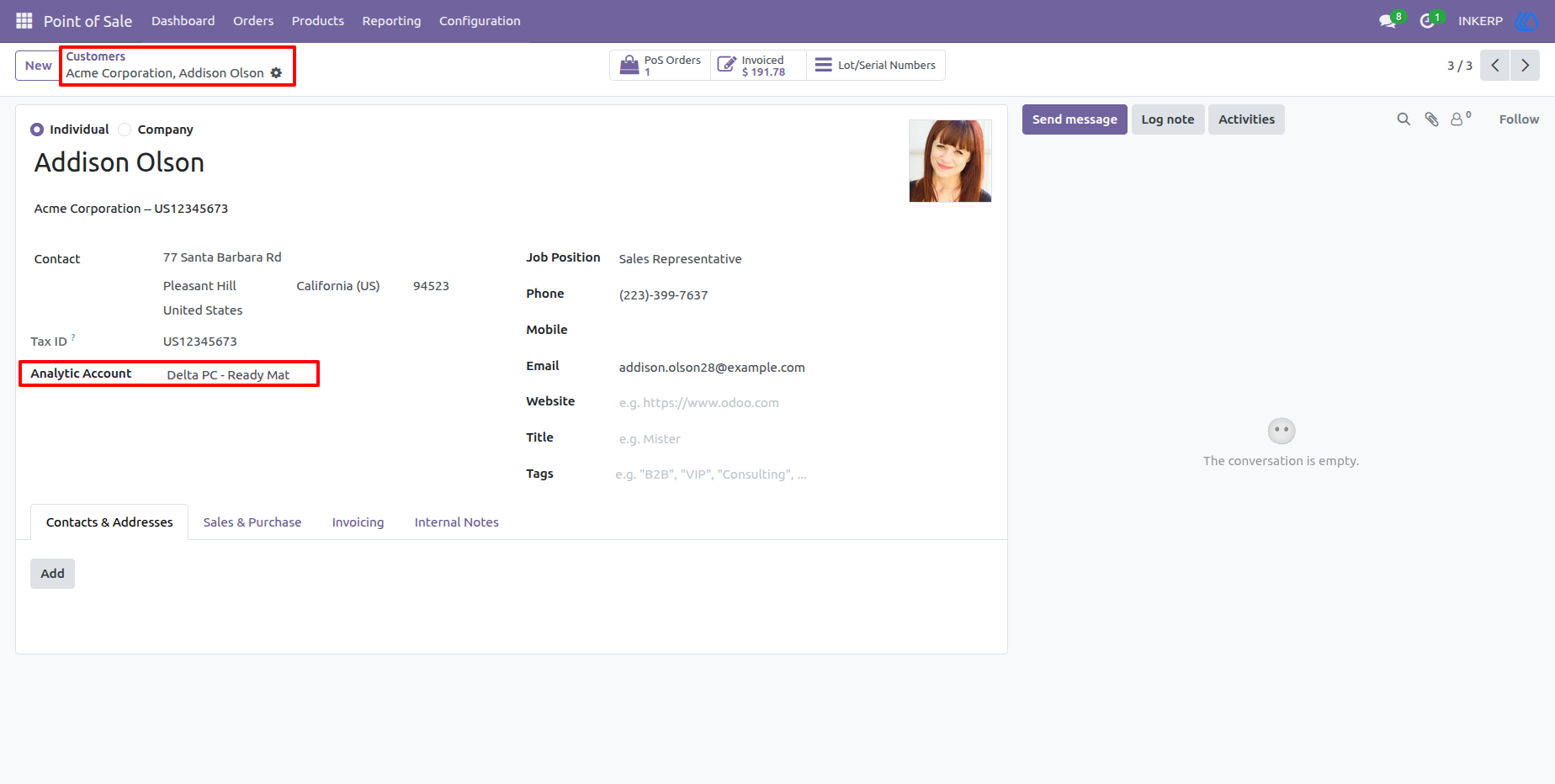
Task: Click the Invoiced pencil edit icon
Action: (x=726, y=65)
